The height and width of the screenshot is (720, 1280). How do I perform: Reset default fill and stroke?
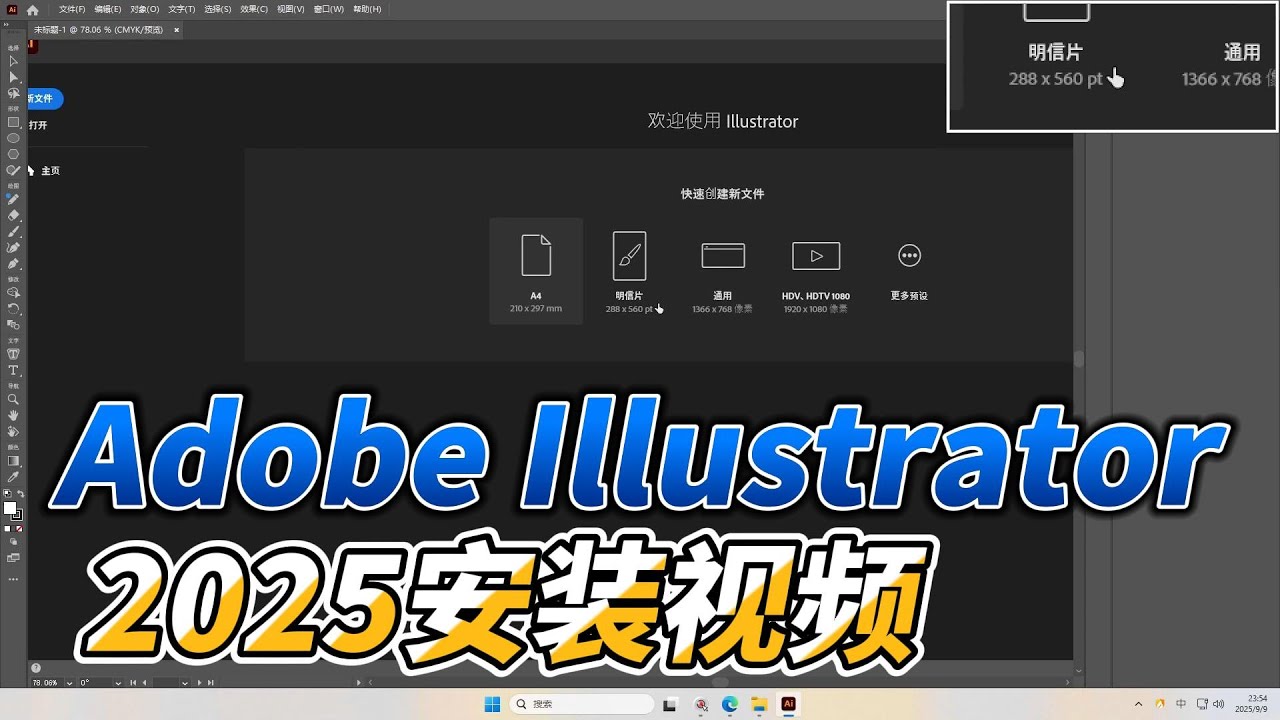[7, 494]
